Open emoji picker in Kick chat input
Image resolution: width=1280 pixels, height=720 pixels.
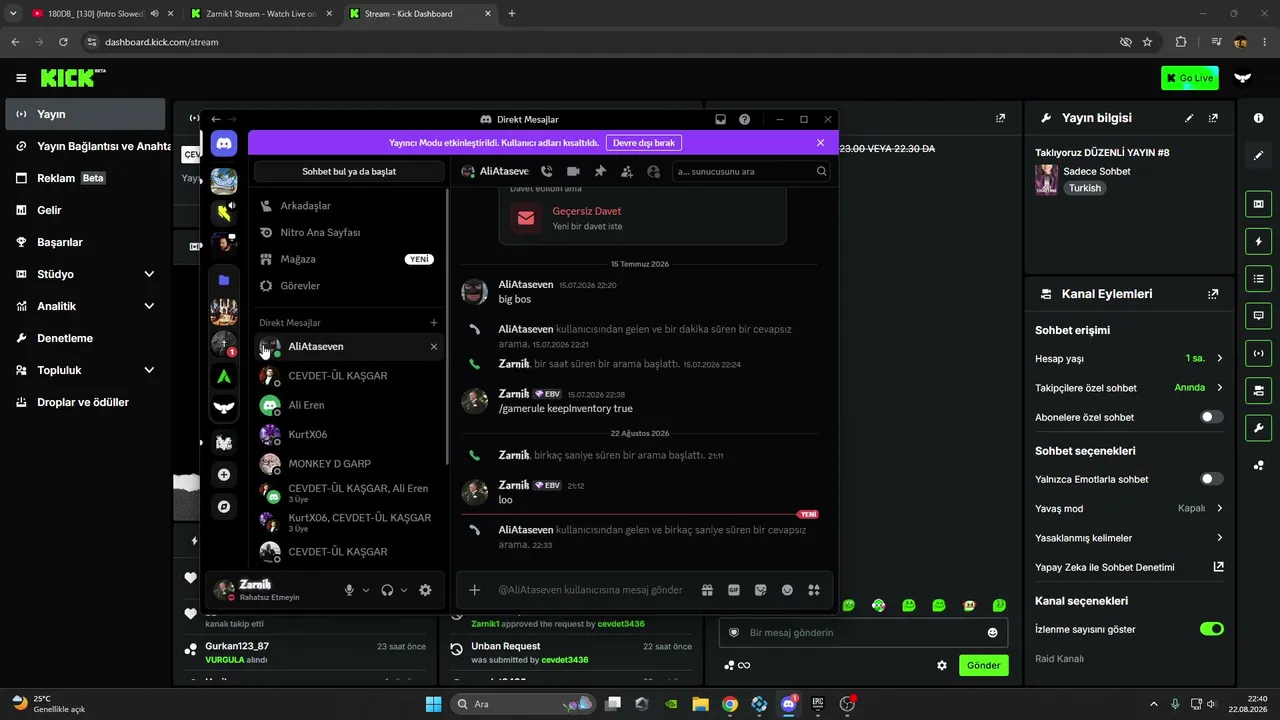click(x=992, y=633)
